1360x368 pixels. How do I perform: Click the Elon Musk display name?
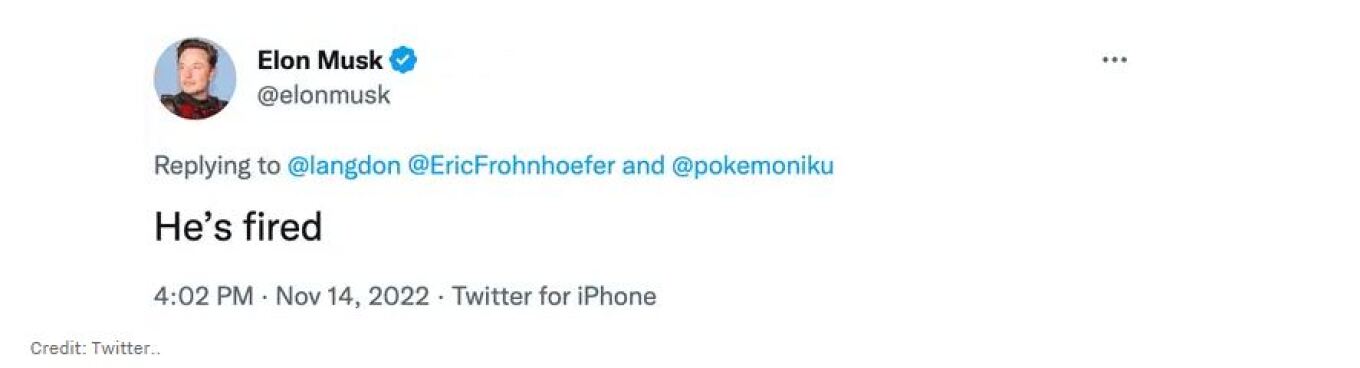[320, 60]
